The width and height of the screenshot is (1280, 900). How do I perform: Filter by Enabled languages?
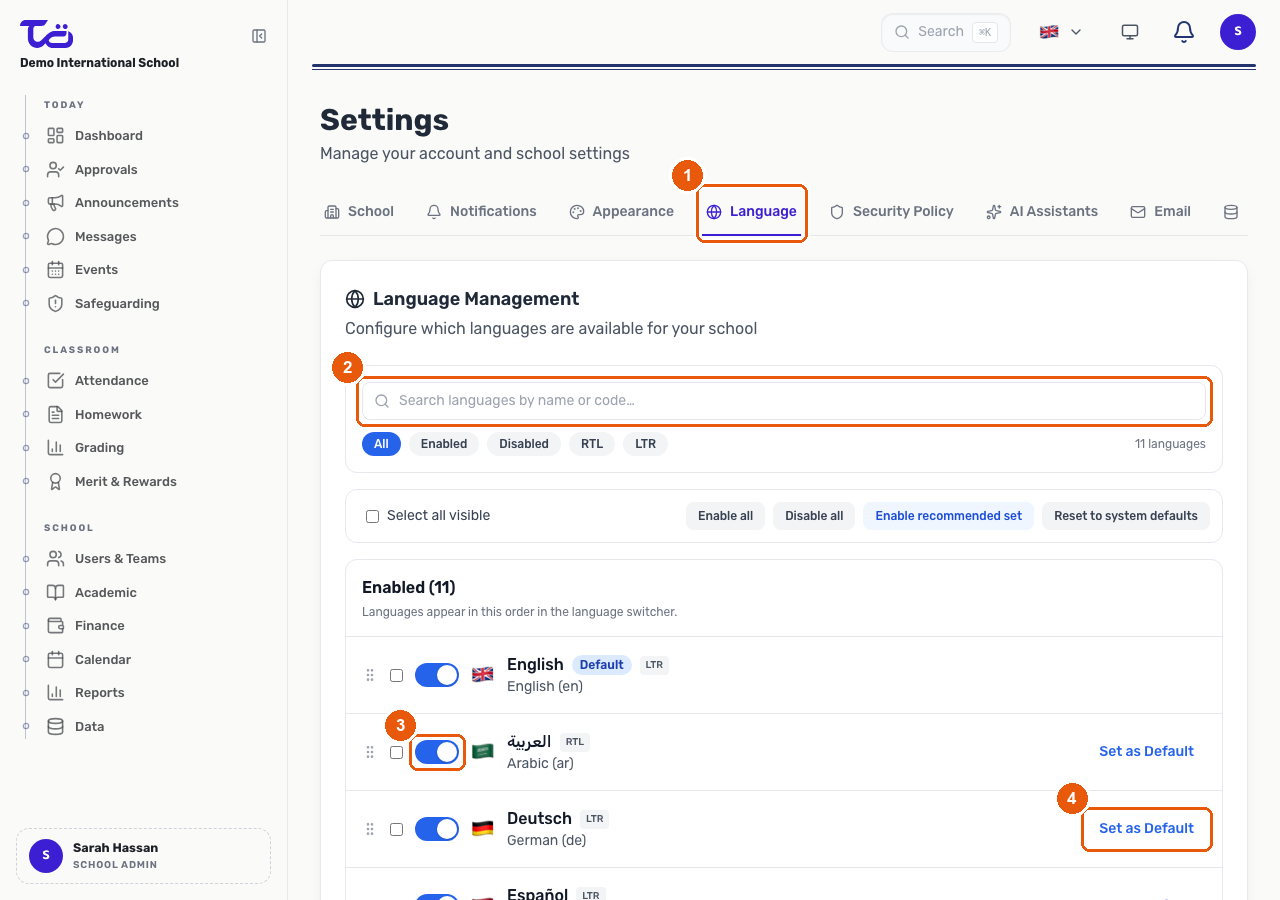[444, 444]
